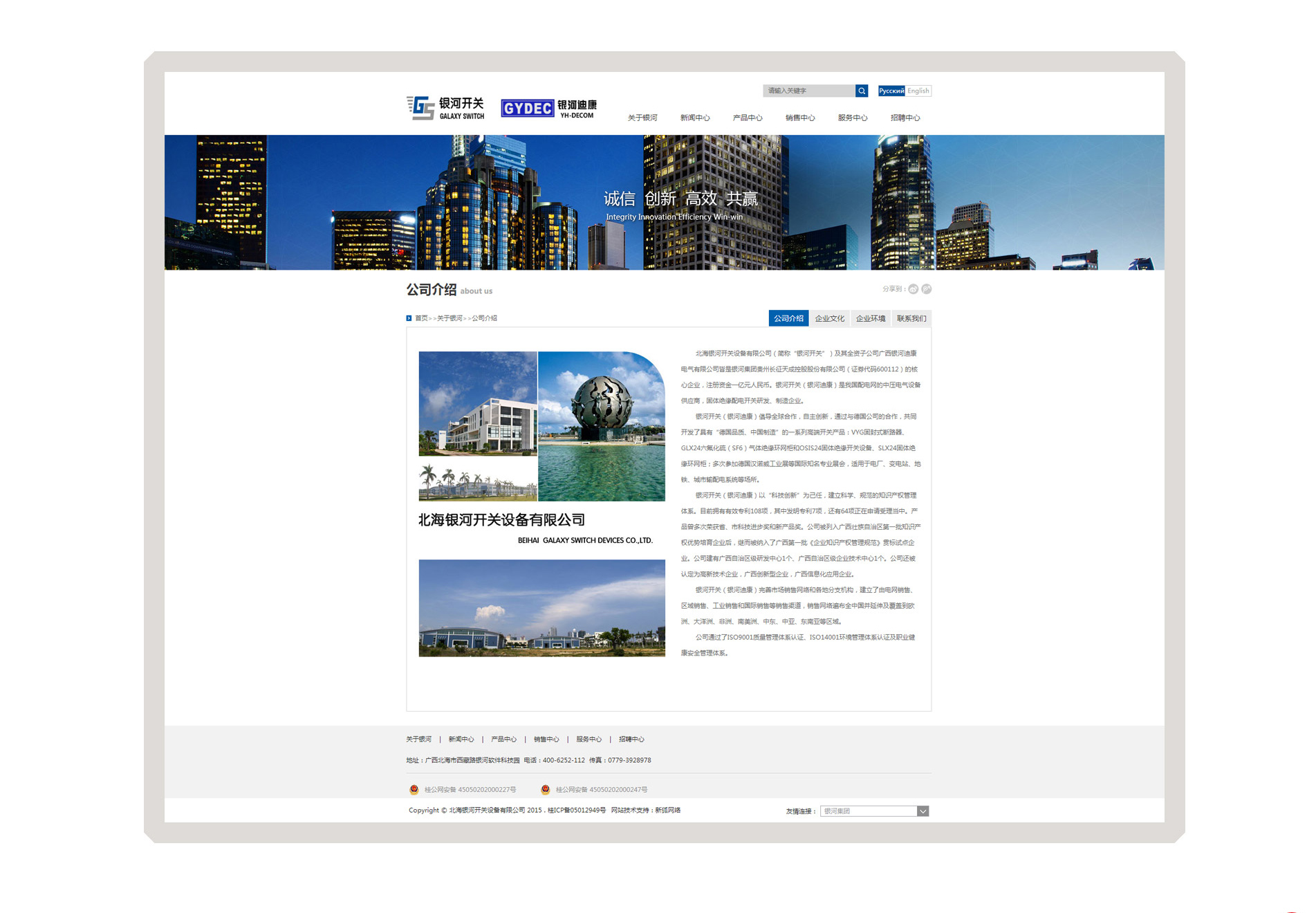
Task: Click the blue search magnifier button
Action: (x=862, y=91)
